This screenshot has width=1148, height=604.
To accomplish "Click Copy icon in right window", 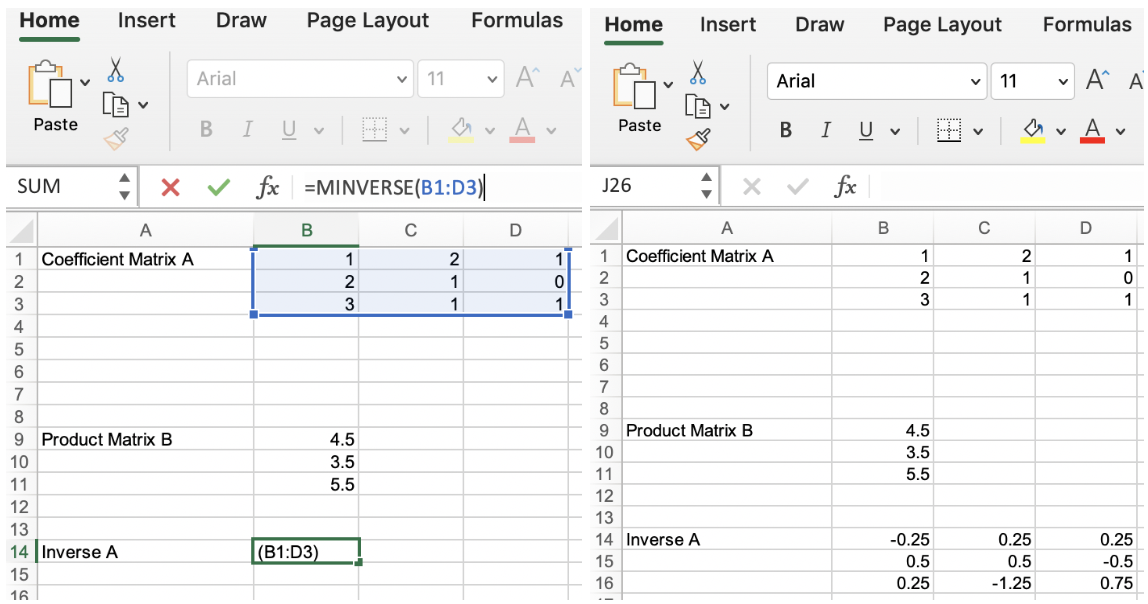I will 698,106.
